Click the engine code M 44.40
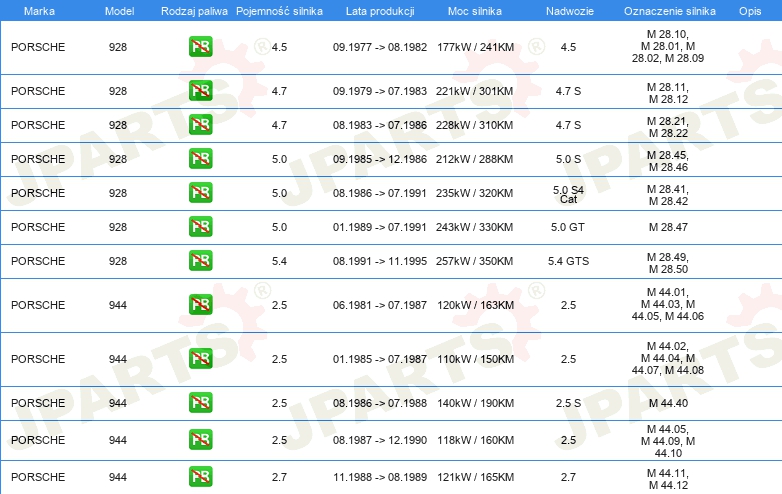The height and width of the screenshot is (494, 782). click(668, 403)
